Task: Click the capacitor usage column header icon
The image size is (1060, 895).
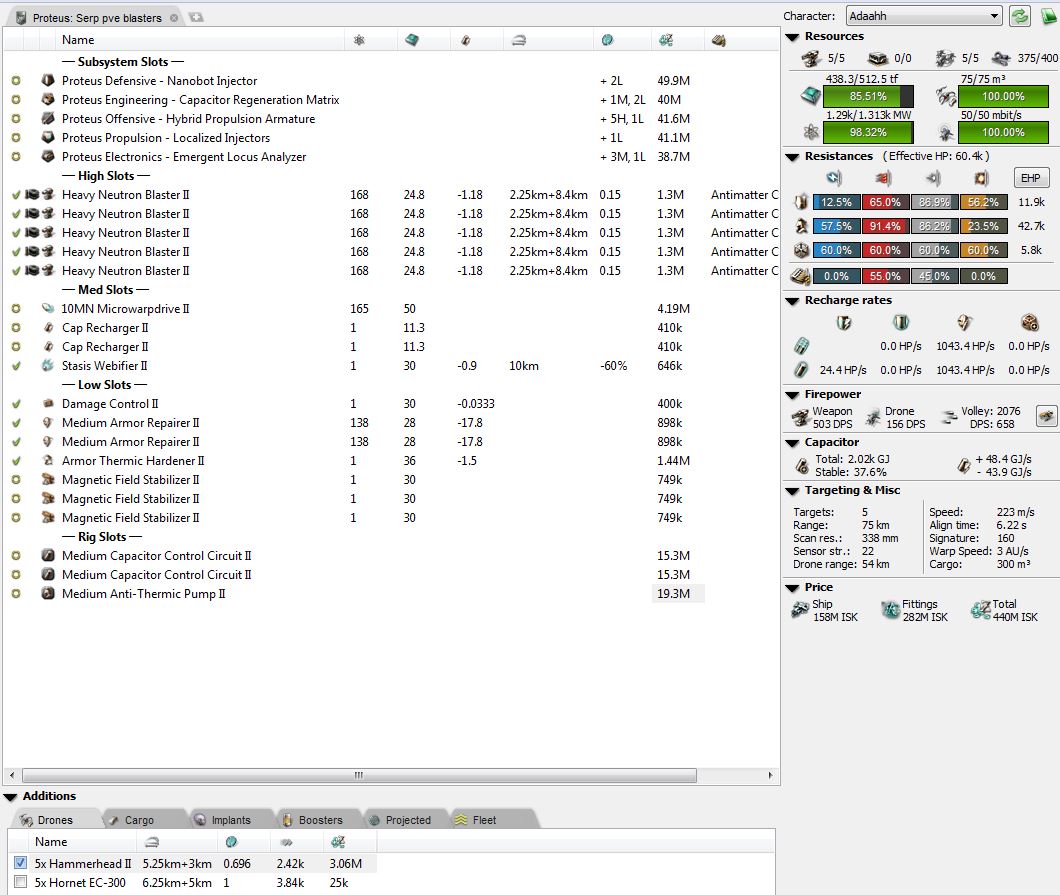Action: coord(465,41)
